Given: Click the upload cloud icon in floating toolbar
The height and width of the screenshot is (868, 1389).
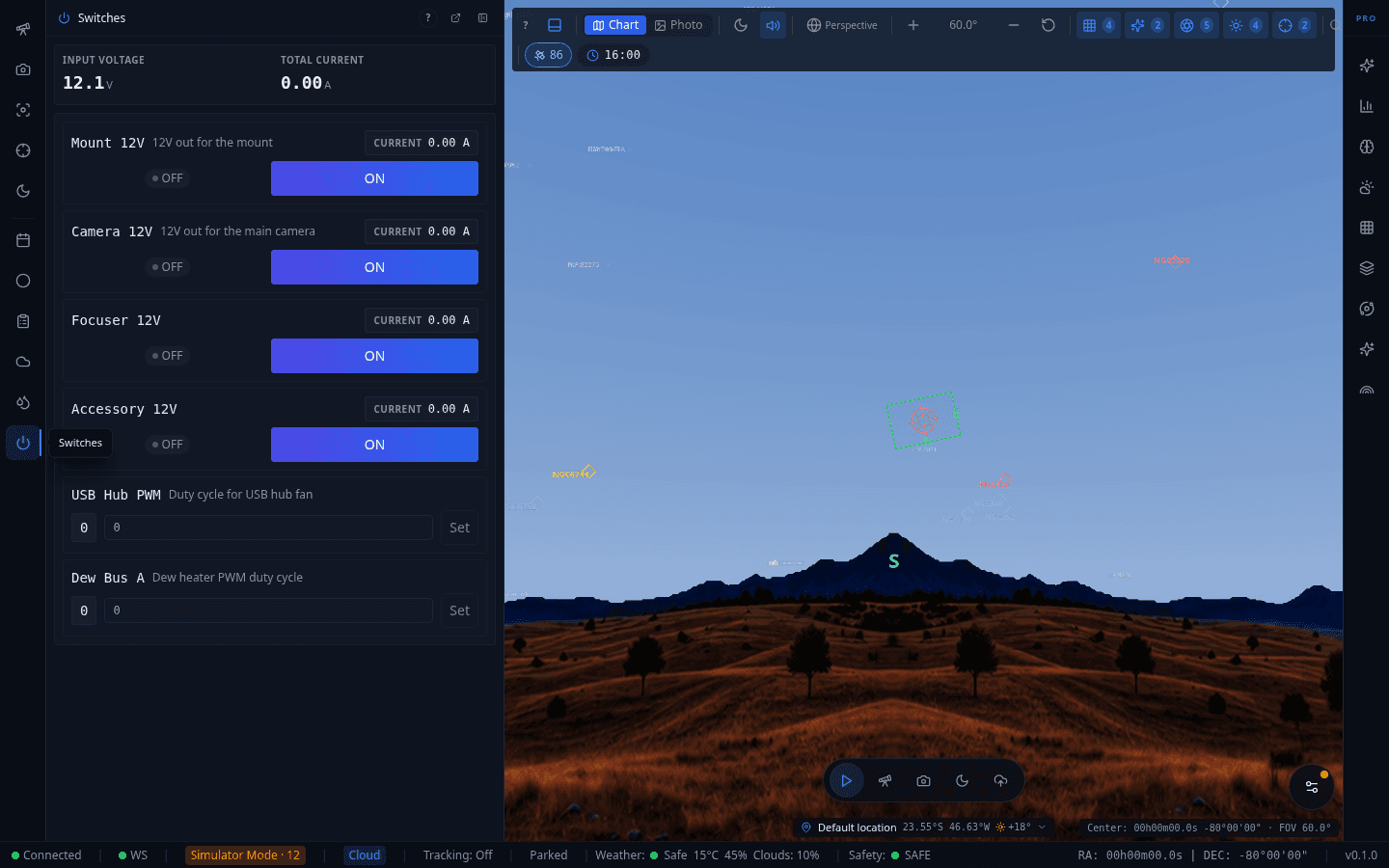Looking at the screenshot, I should 1000,781.
